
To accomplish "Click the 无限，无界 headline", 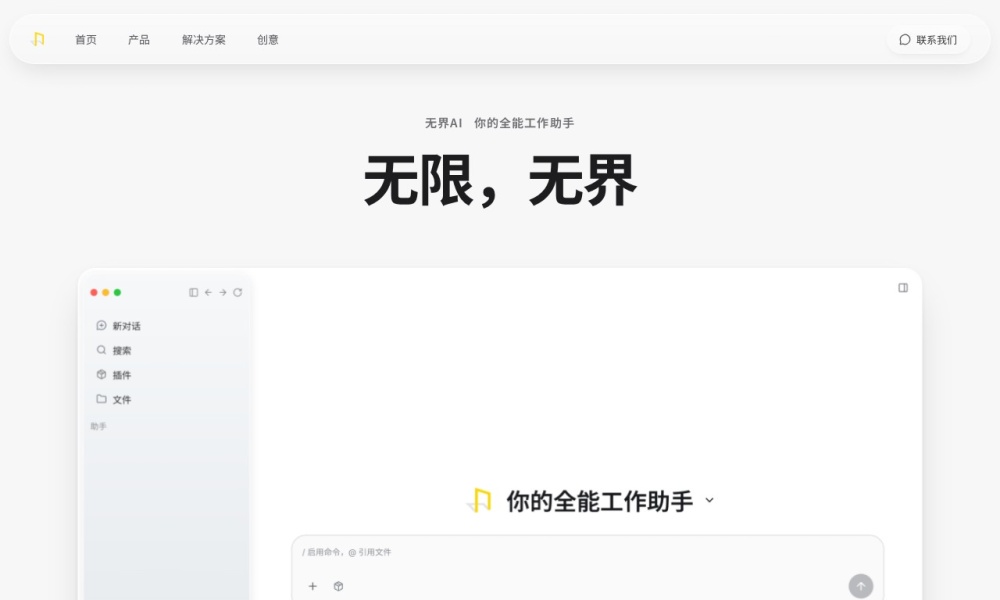I will [x=500, y=180].
